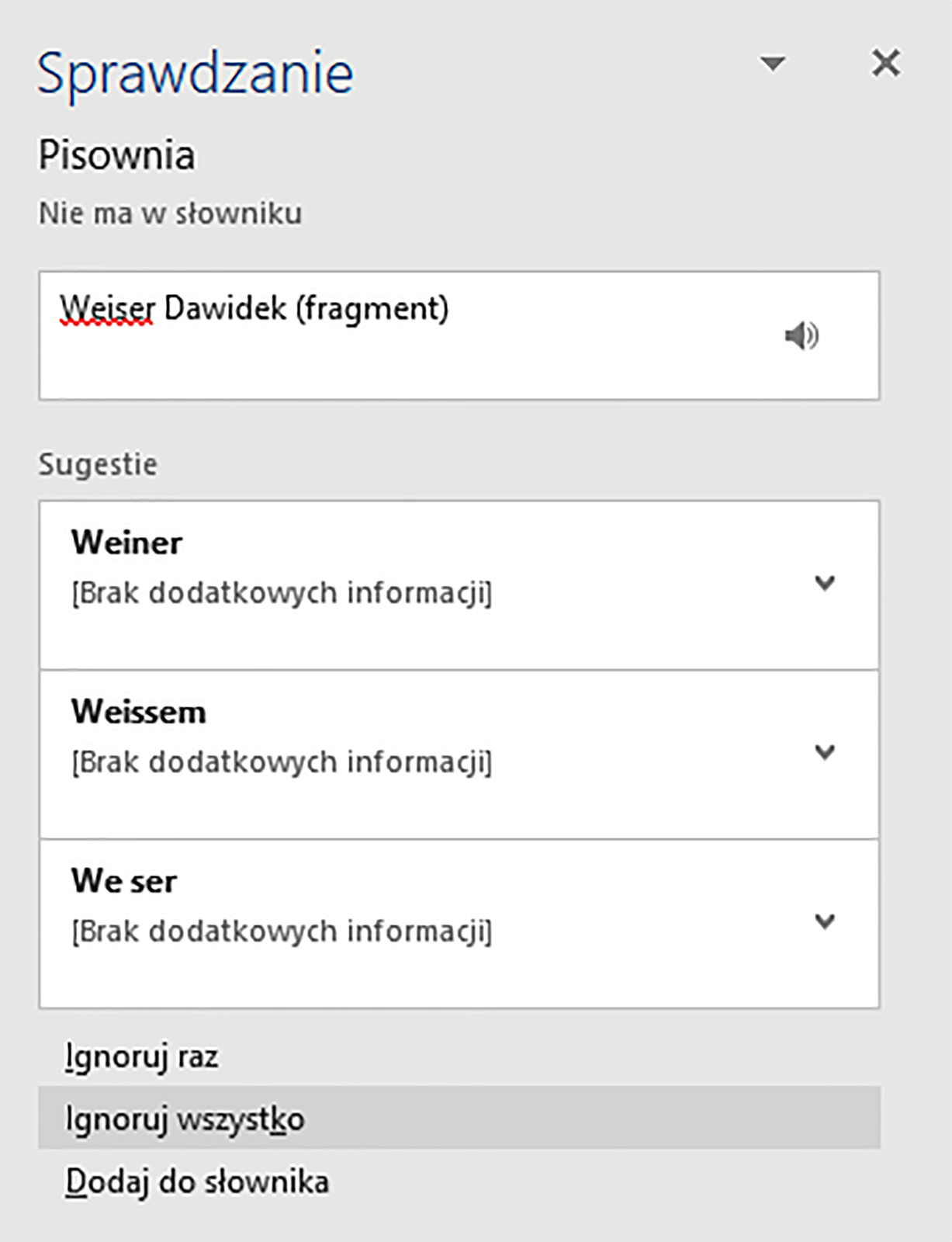952x1242 pixels.
Task: Open the task pane options arrow
Action: pos(772,63)
